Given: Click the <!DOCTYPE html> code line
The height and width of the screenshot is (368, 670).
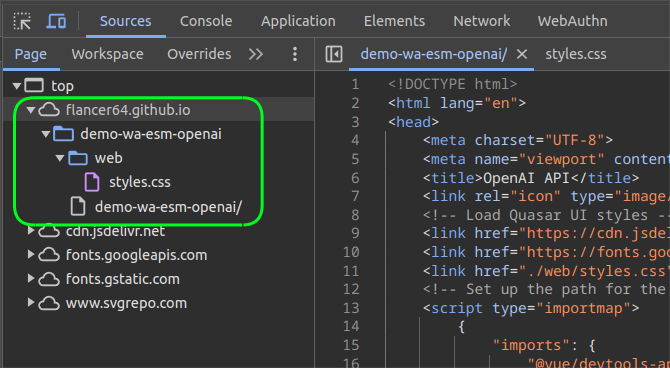Looking at the screenshot, I should pos(453,84).
